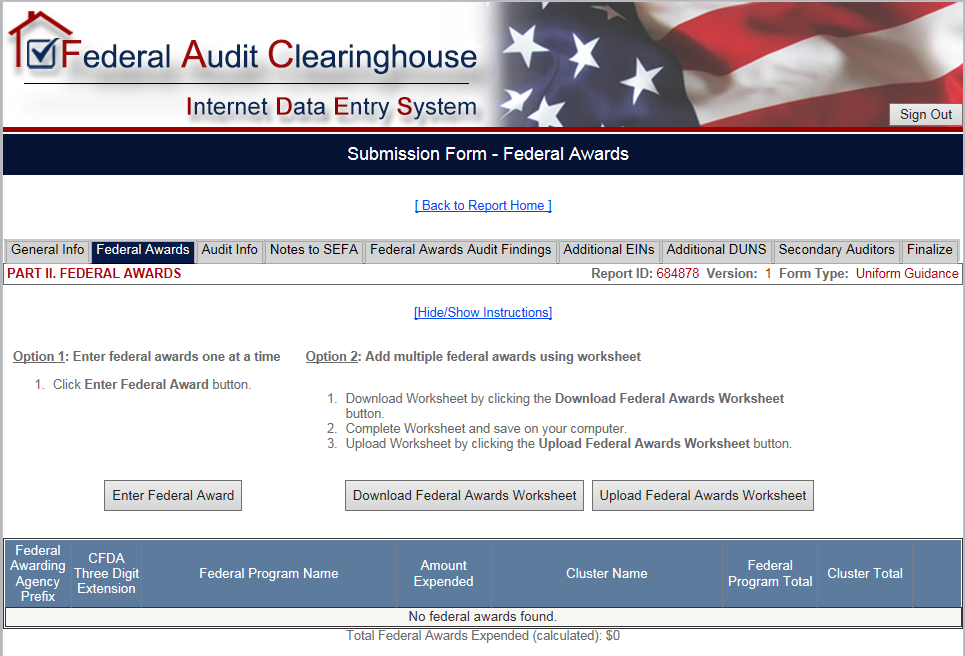The image size is (965, 656).
Task: Click the Cluster Total column header
Action: pyautogui.click(x=865, y=574)
